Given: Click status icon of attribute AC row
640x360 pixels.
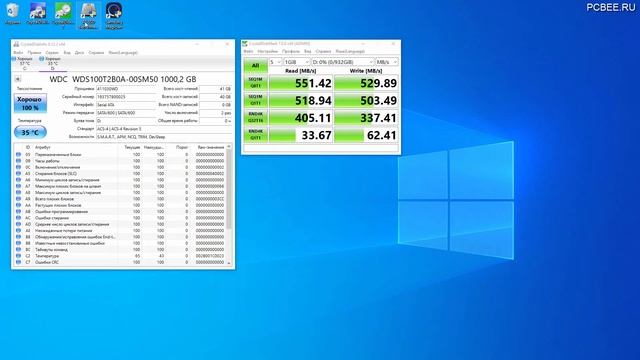Looking at the screenshot, I should [18, 218].
